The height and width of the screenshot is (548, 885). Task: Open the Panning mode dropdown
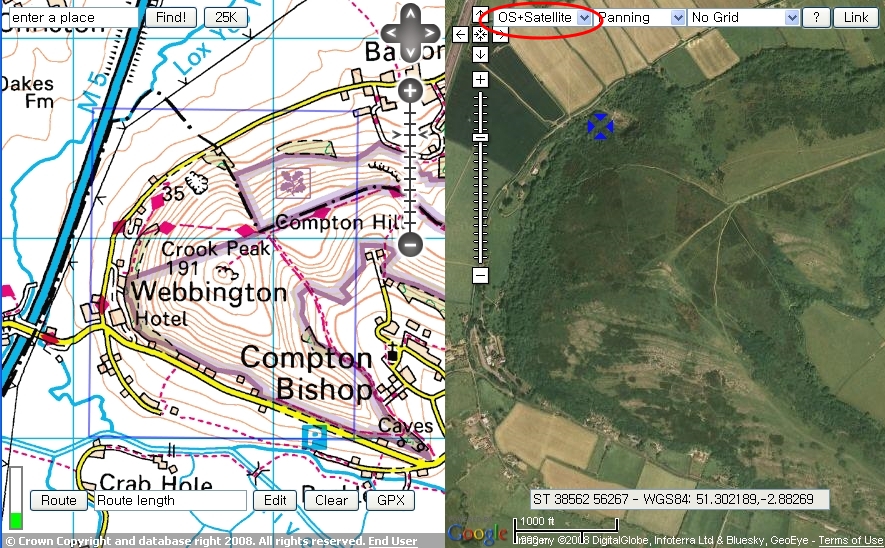click(x=641, y=17)
